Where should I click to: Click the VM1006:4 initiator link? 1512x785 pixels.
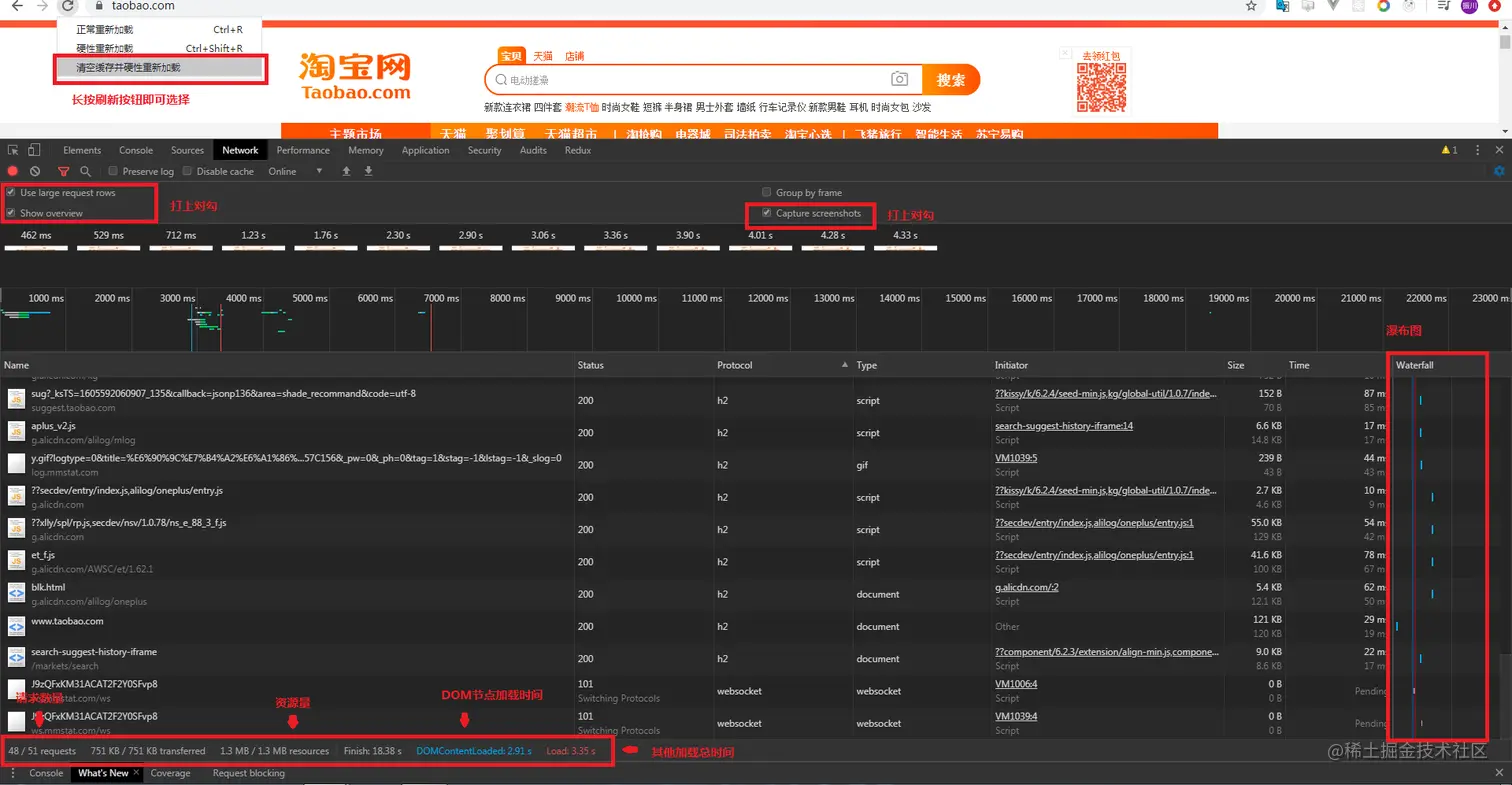click(1016, 684)
